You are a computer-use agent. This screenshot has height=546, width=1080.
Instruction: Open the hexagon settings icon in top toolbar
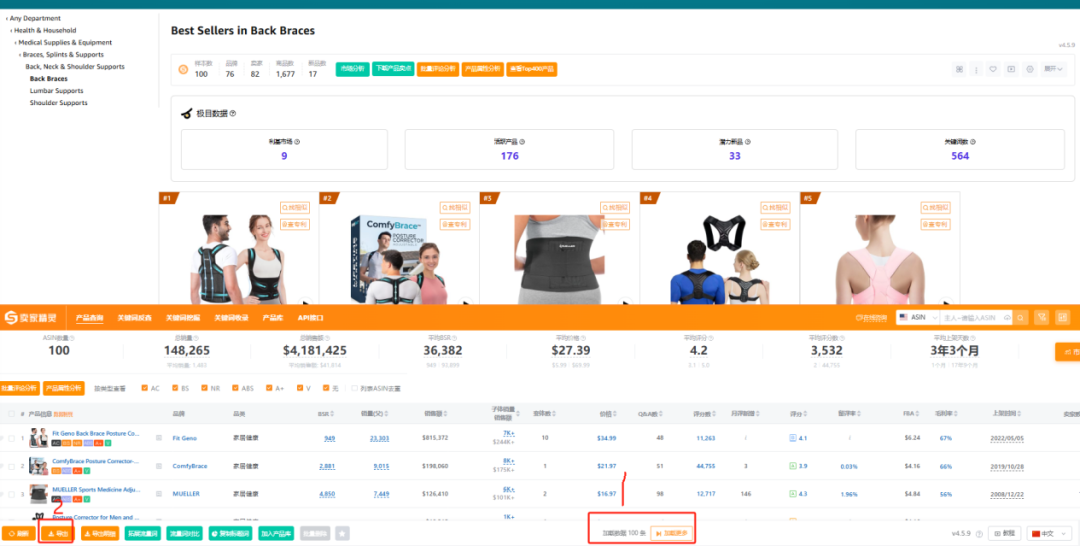pos(1030,69)
